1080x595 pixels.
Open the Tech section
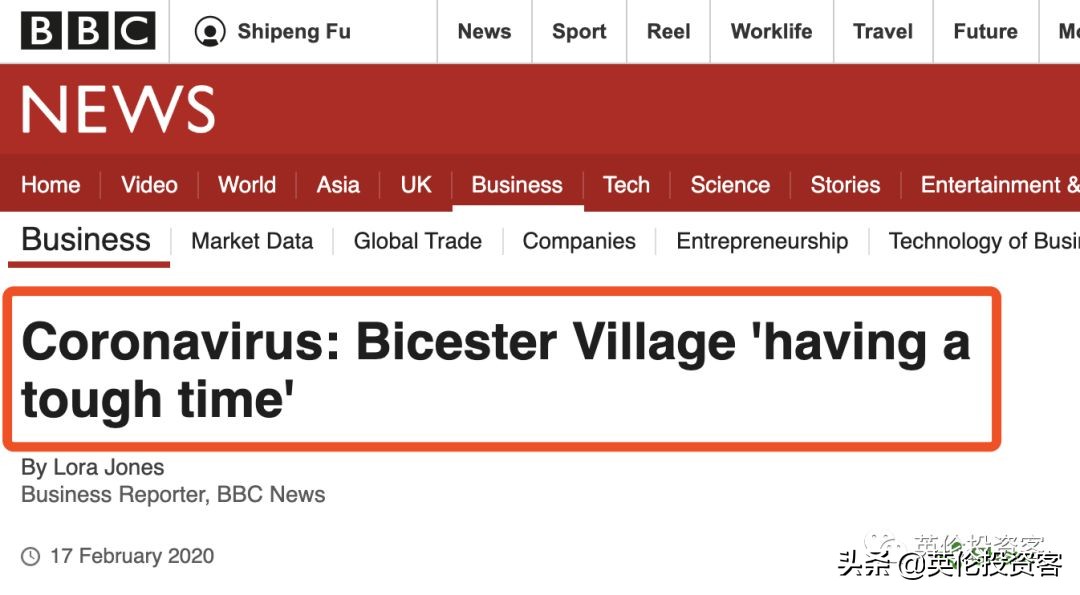pos(626,185)
